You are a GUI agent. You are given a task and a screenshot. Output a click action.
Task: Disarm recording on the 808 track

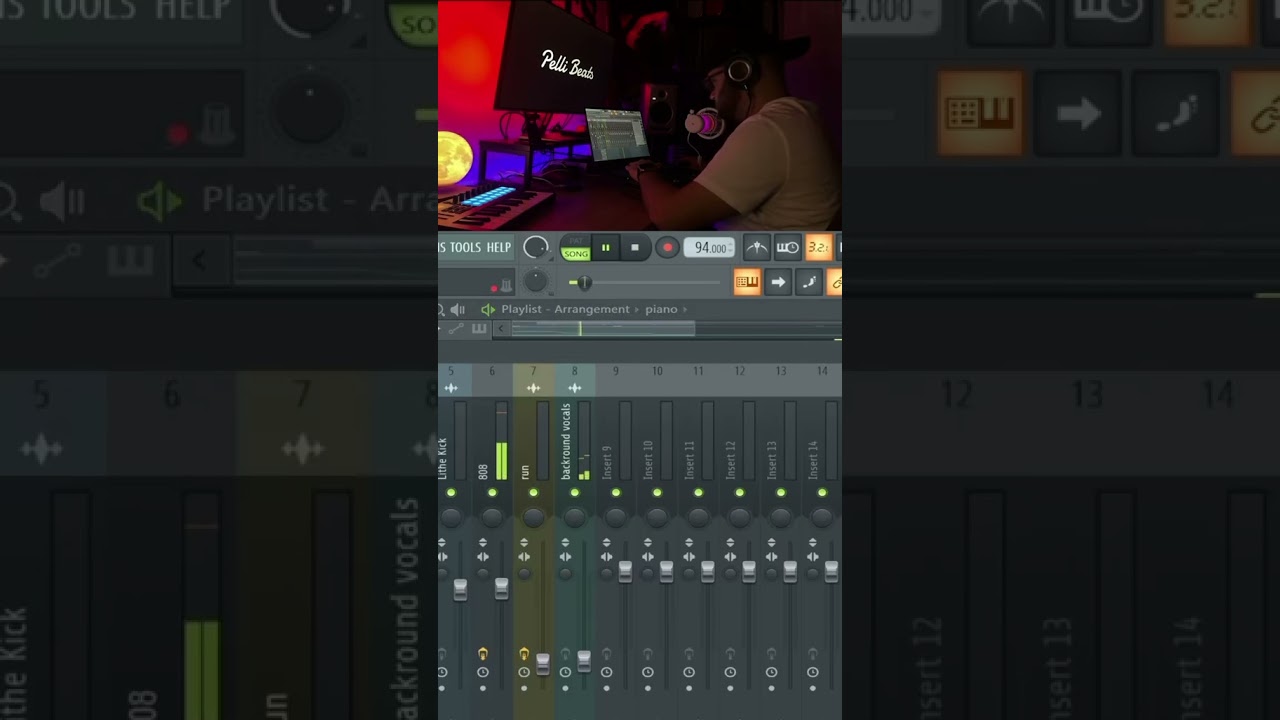tap(483, 654)
